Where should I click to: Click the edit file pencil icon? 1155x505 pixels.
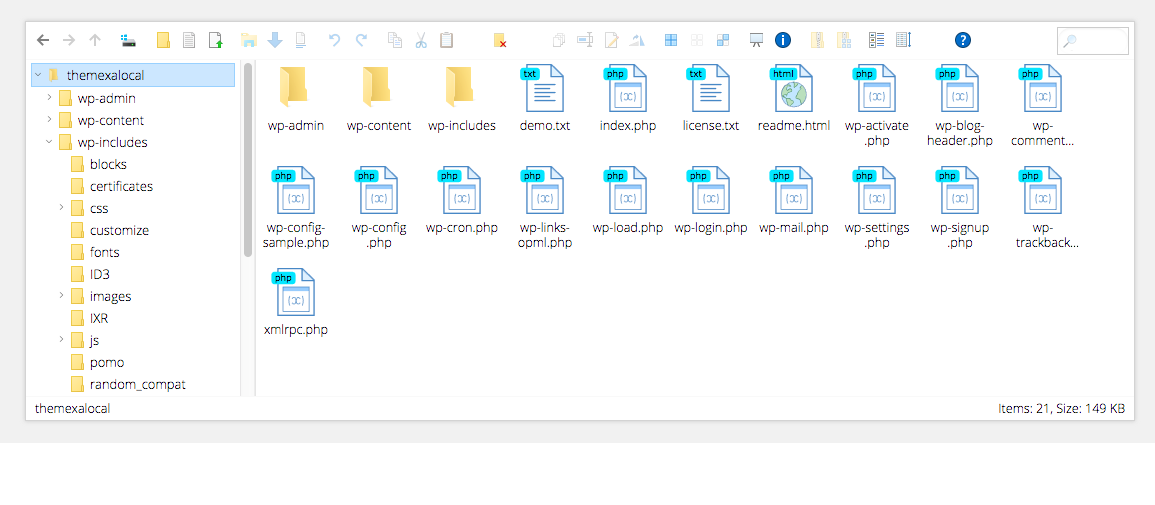coord(611,40)
